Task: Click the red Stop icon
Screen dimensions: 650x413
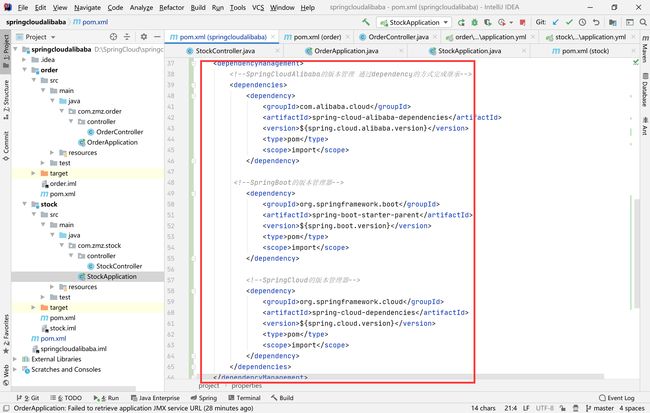Action: point(522,22)
